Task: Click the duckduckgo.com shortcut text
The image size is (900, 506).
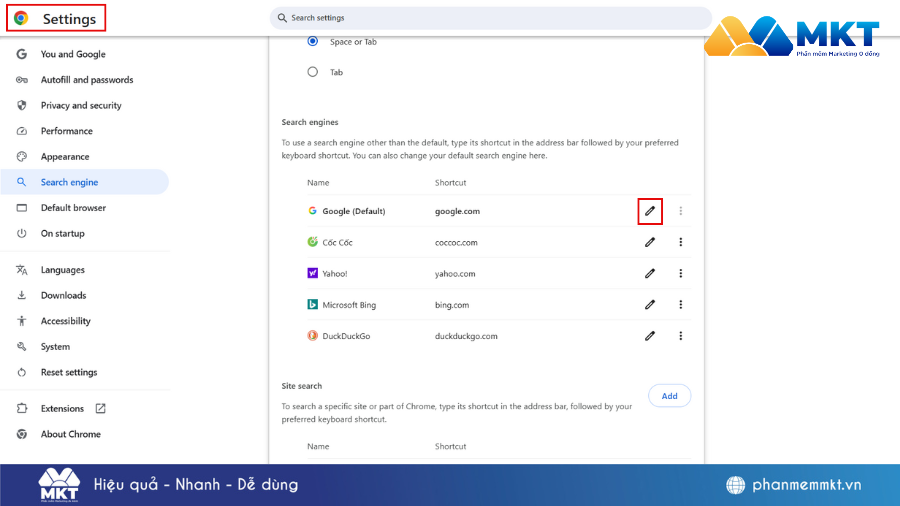Action: 466,336
